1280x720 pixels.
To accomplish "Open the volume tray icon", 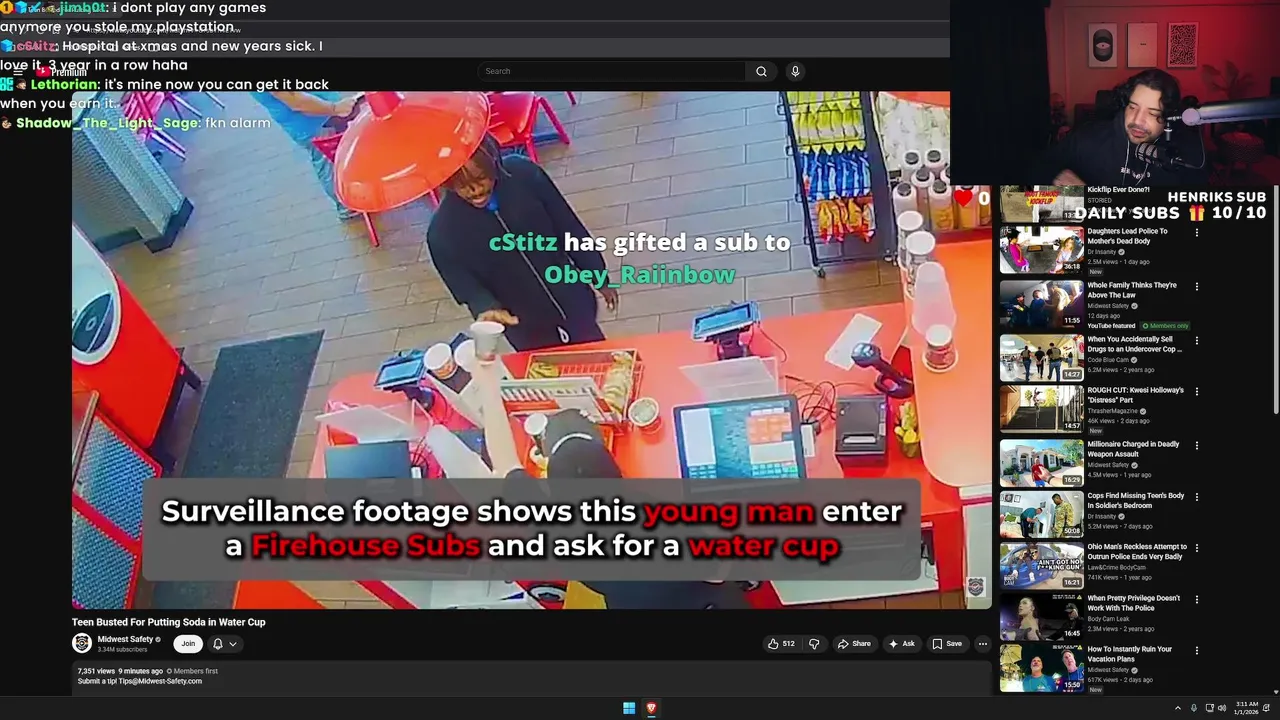I will pyautogui.click(x=1222, y=708).
